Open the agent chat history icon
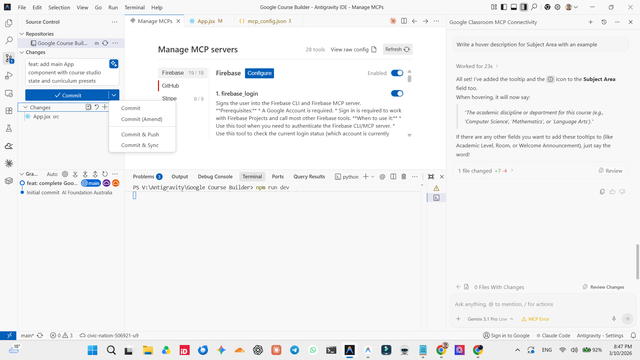The width and height of the screenshot is (640, 360). [x=604, y=22]
